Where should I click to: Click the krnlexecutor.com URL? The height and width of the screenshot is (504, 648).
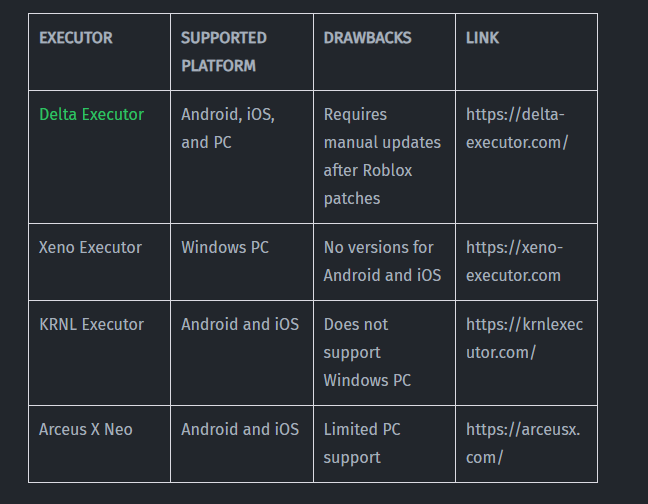coord(524,338)
